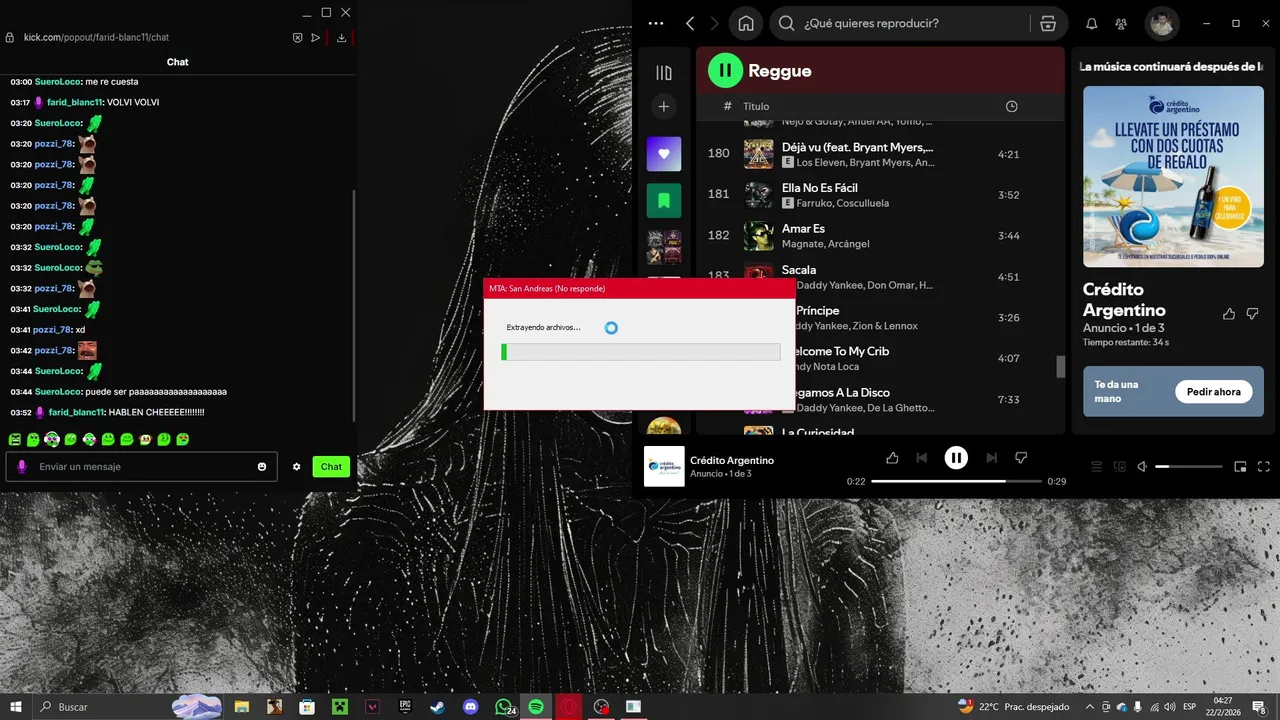Dislike ad in bottom player bar
Image resolution: width=1280 pixels, height=720 pixels.
(x=1021, y=457)
